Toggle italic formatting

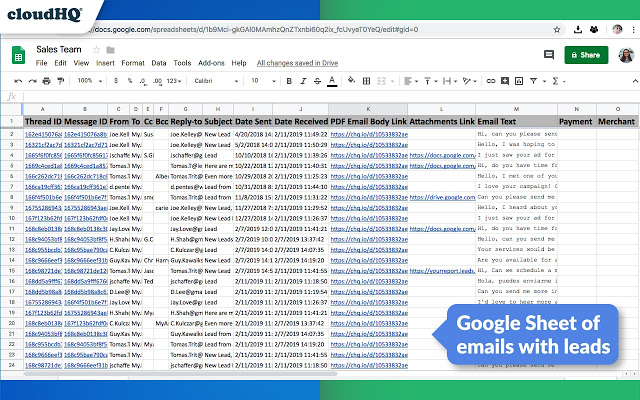[303, 80]
